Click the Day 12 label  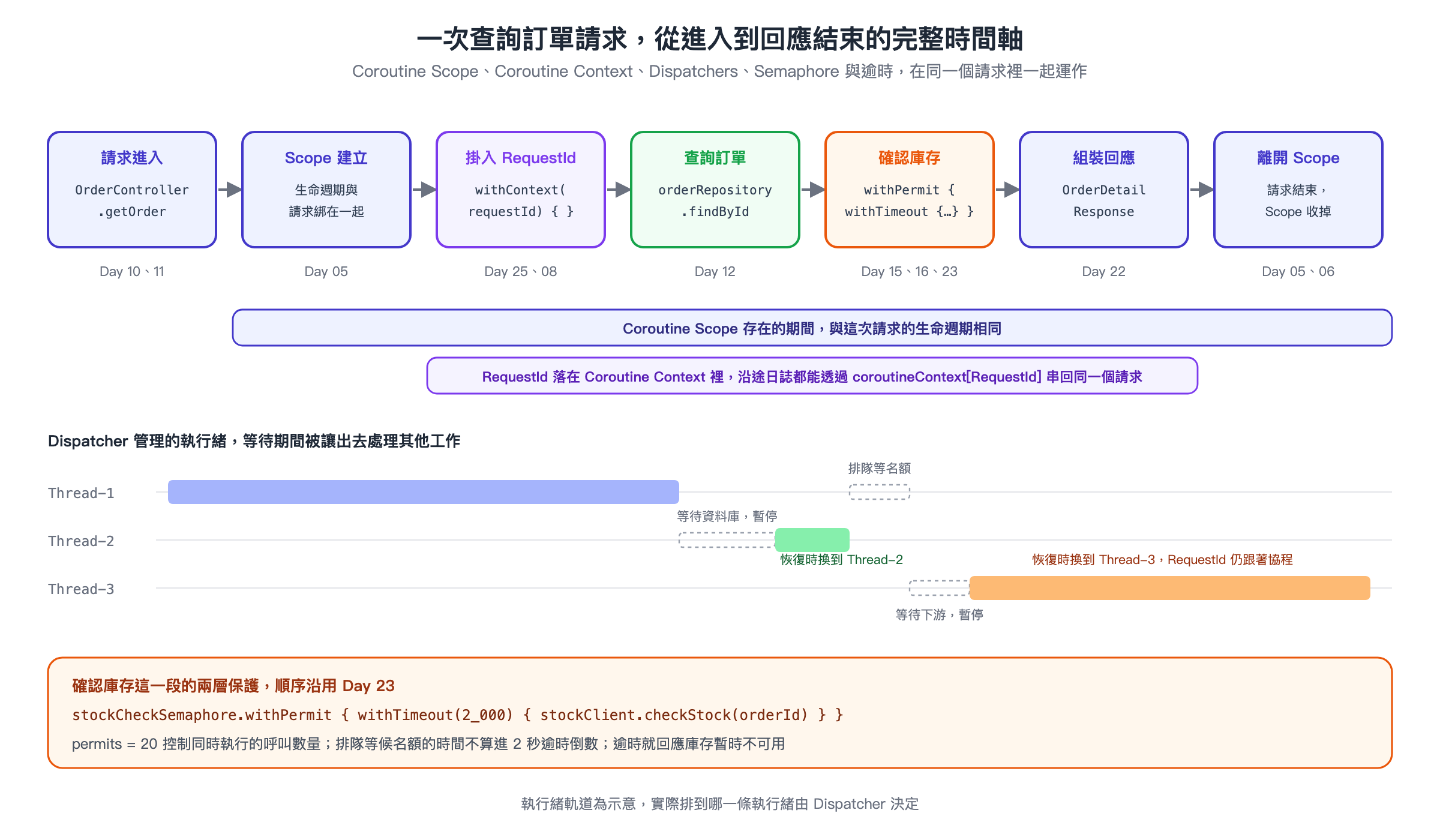715,271
